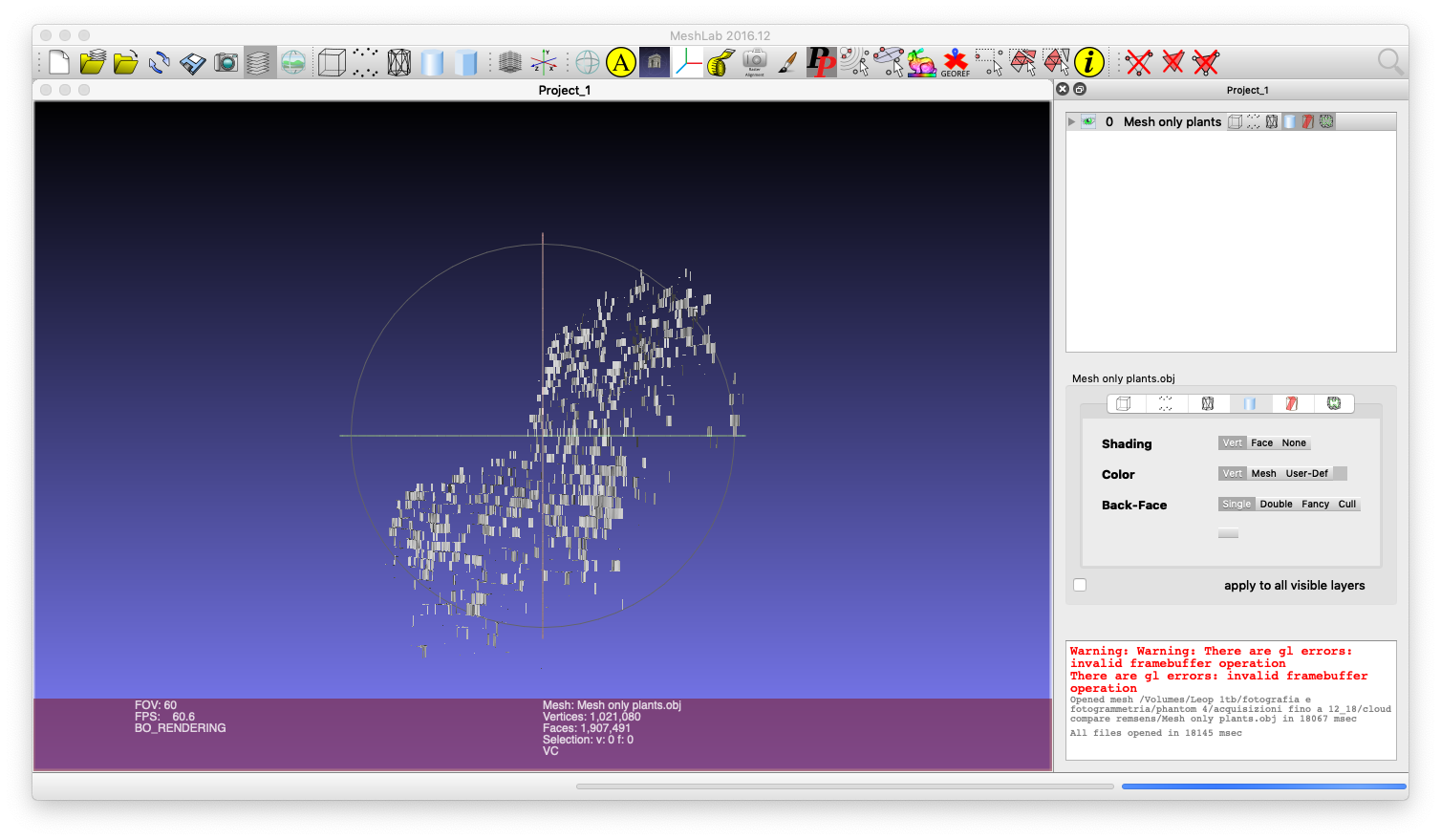Click the User-Def color swatch

(1342, 473)
